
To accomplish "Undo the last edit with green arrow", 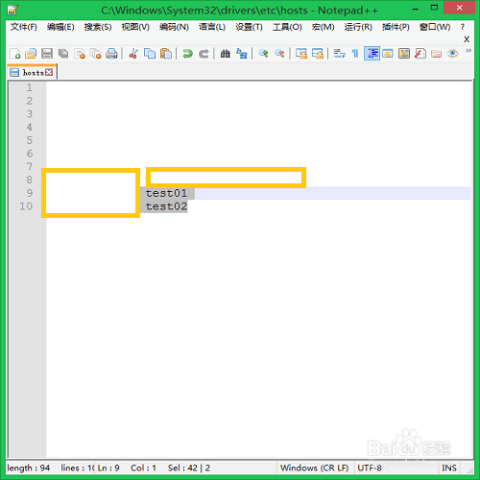I will [188, 54].
